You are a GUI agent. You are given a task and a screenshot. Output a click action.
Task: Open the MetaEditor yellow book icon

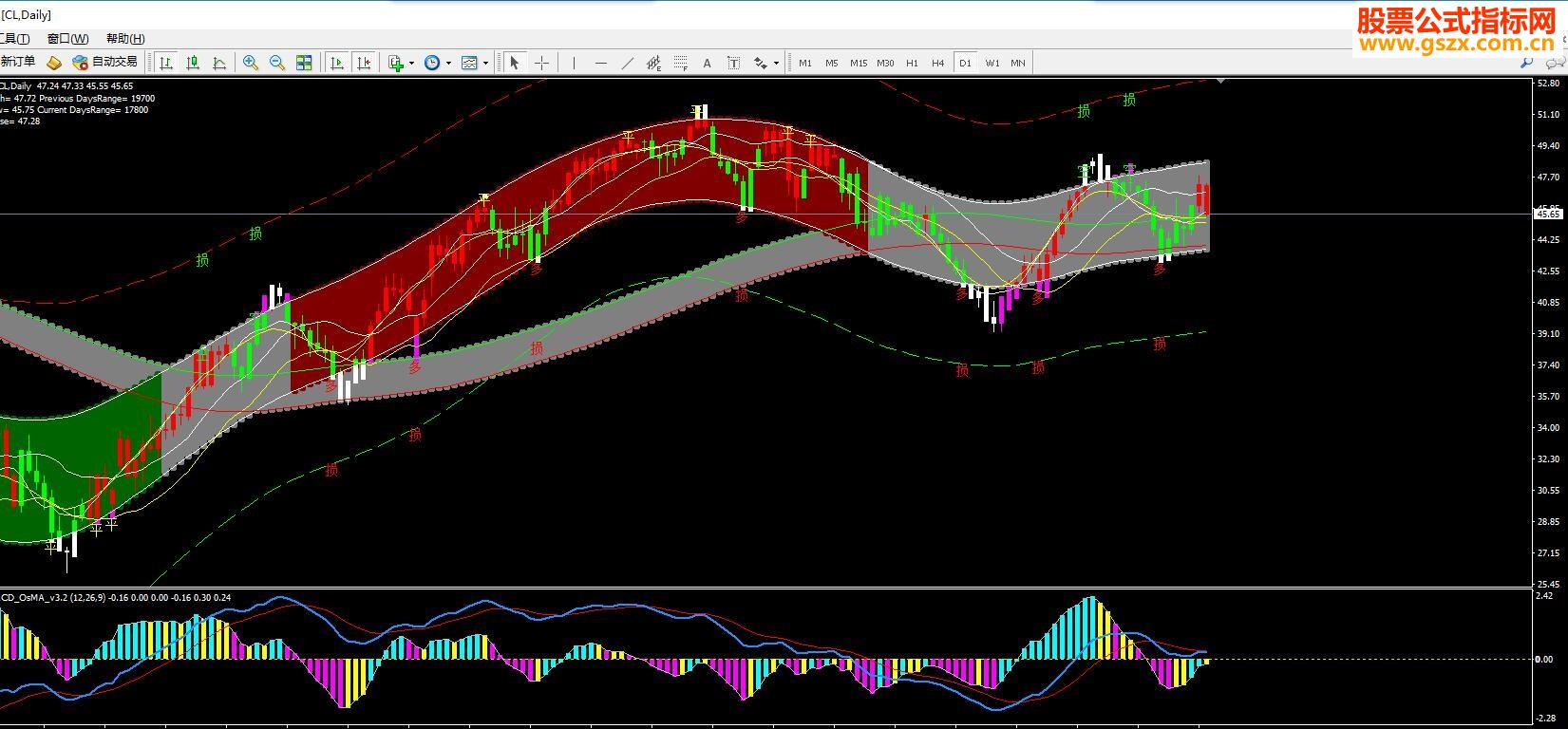click(54, 63)
